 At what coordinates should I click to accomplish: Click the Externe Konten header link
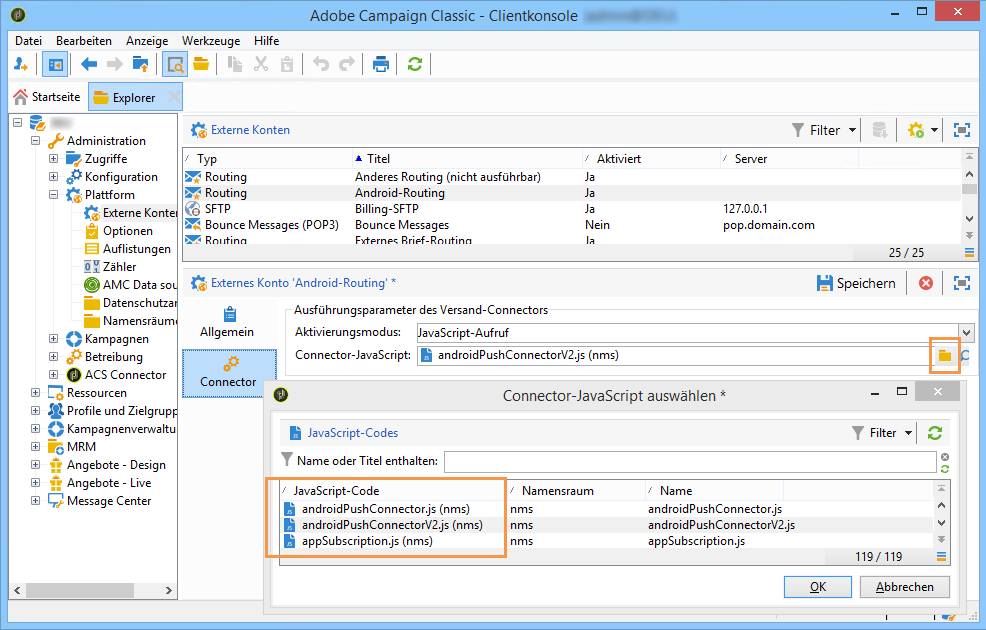(250, 130)
